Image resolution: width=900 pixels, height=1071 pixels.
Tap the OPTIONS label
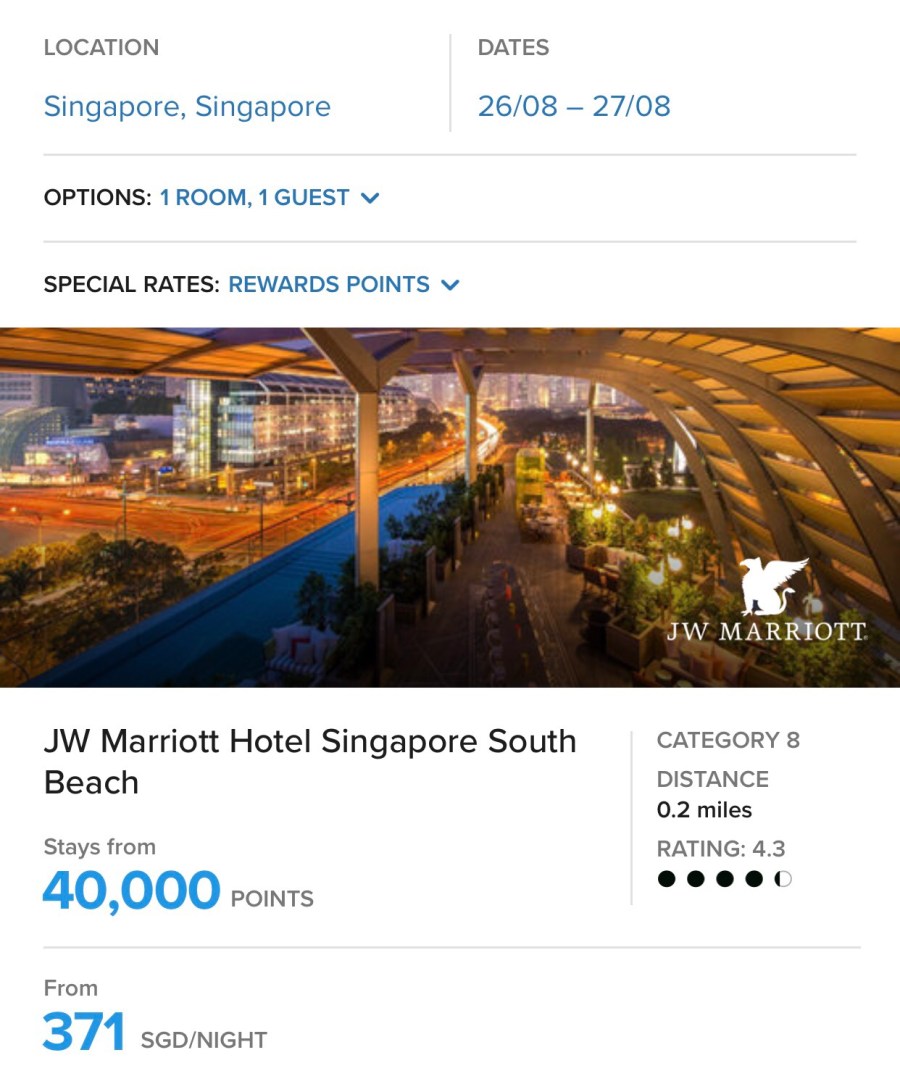point(97,198)
